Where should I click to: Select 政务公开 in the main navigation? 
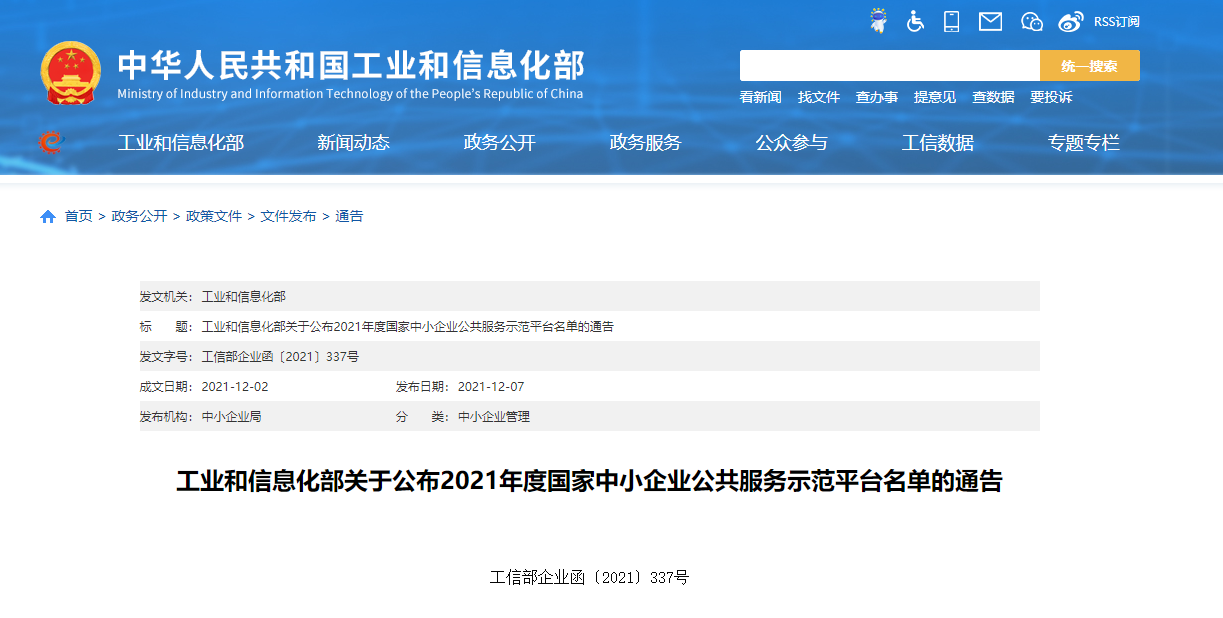(499, 143)
